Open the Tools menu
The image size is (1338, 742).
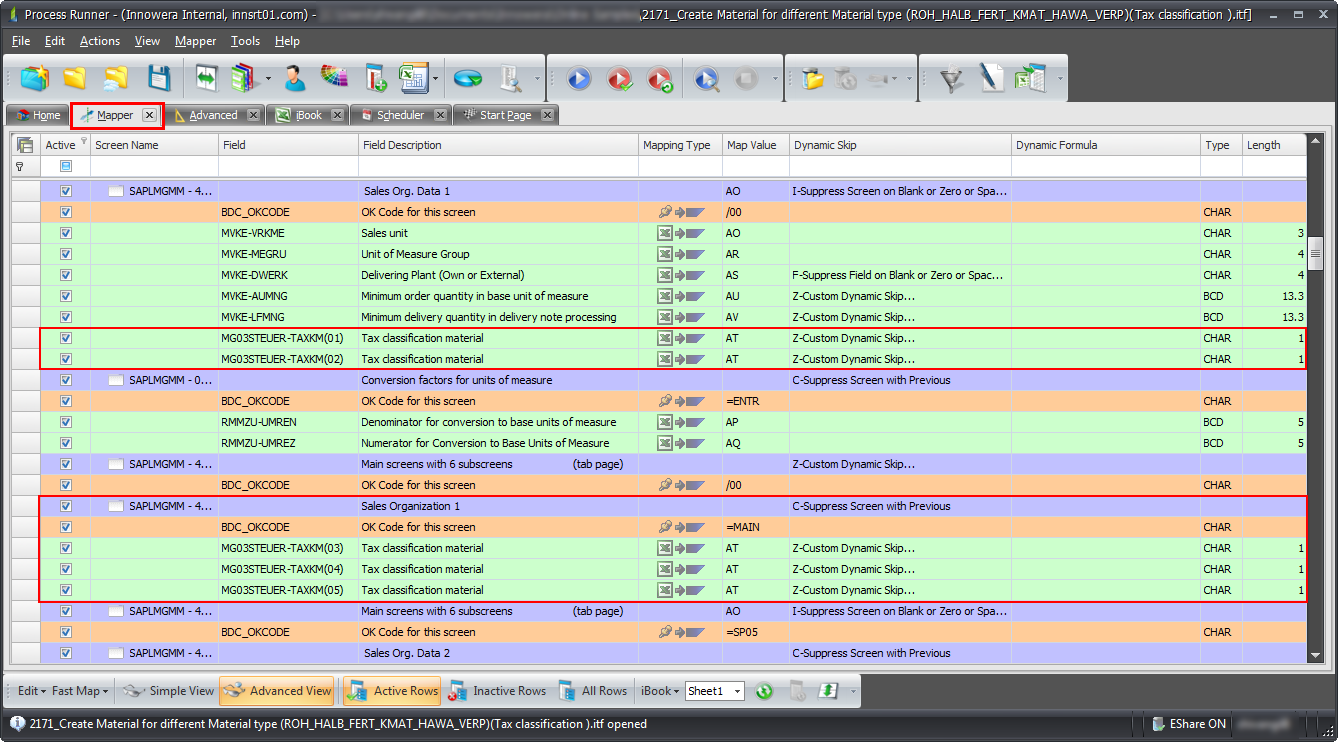point(245,41)
